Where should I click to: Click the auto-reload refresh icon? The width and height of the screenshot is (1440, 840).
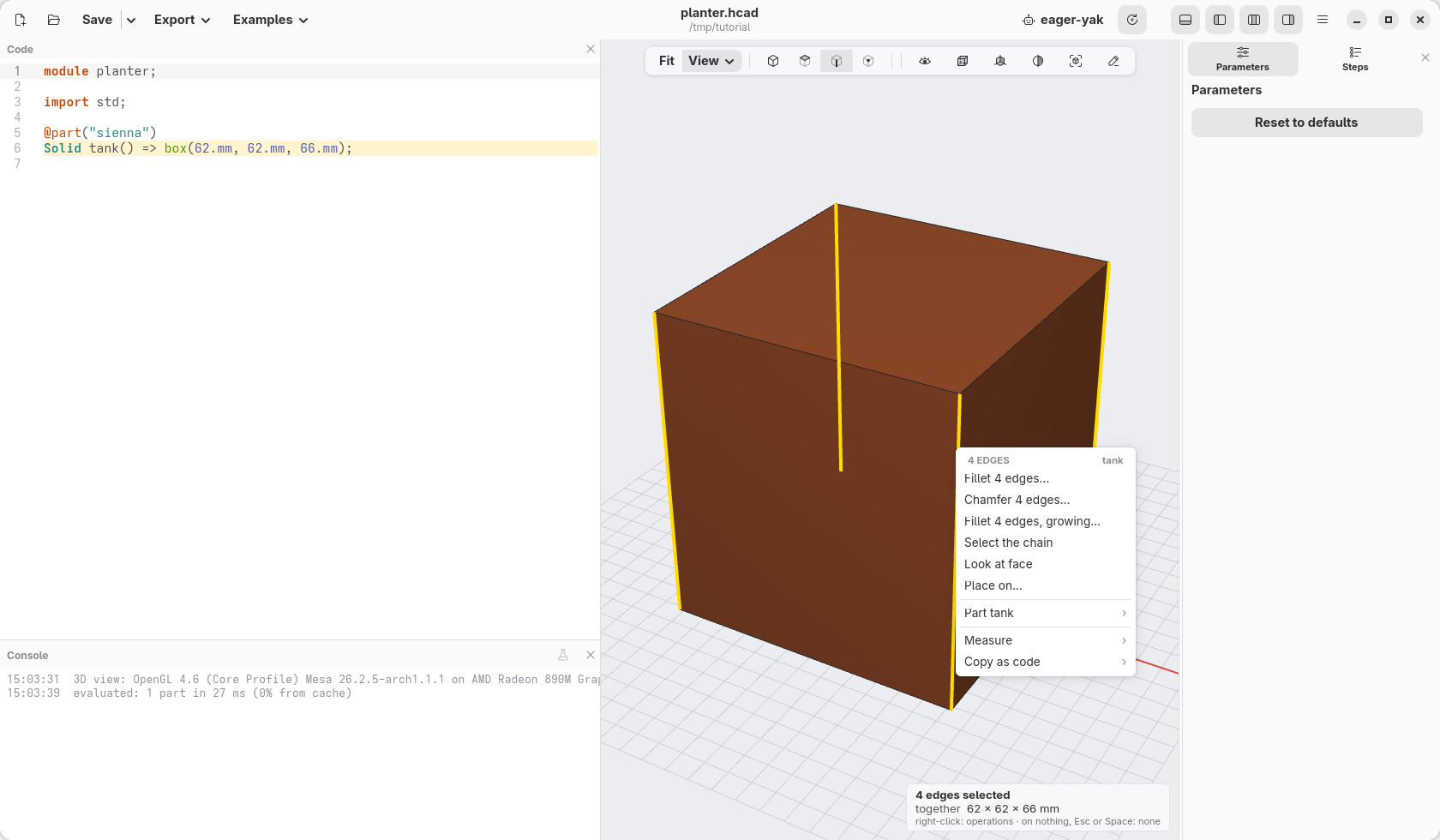pyautogui.click(x=1132, y=20)
